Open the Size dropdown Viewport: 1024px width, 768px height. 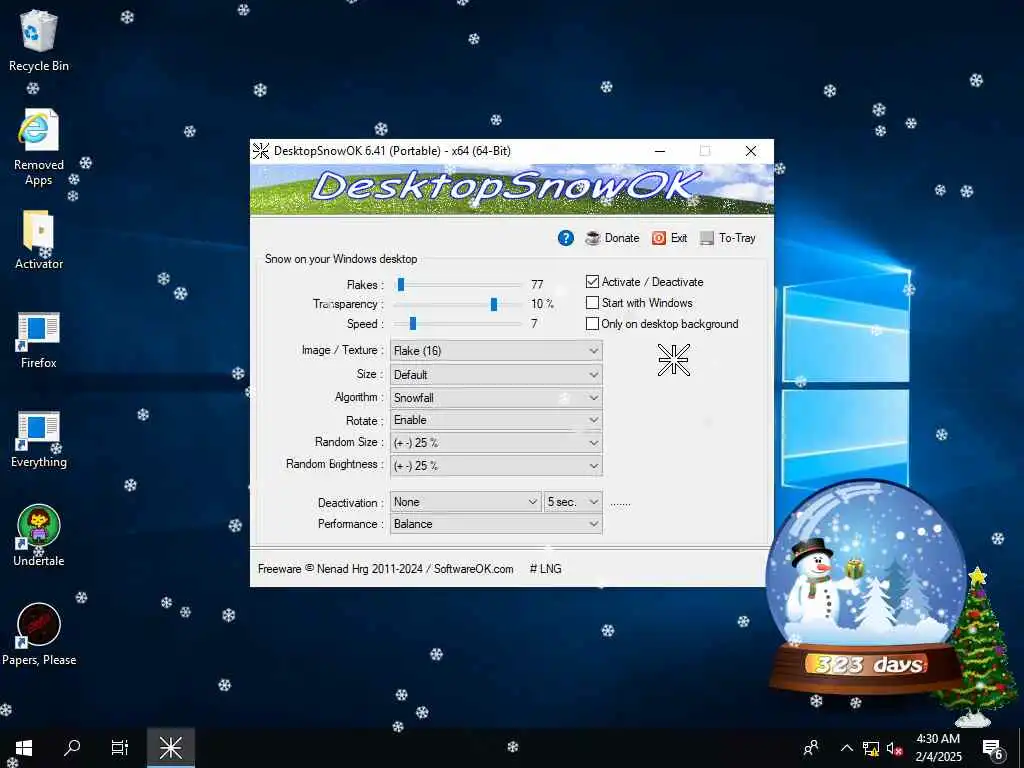(x=496, y=375)
